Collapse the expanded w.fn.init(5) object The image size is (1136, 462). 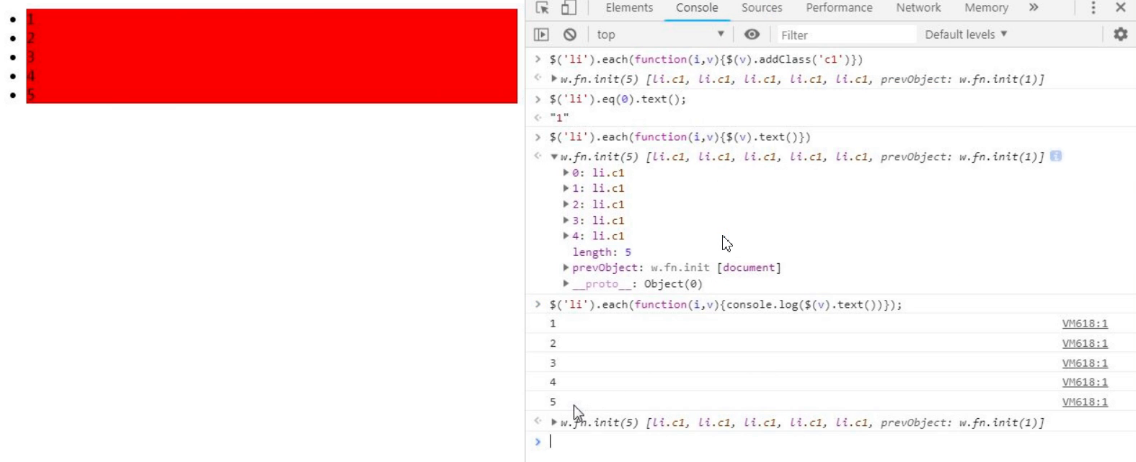point(554,156)
